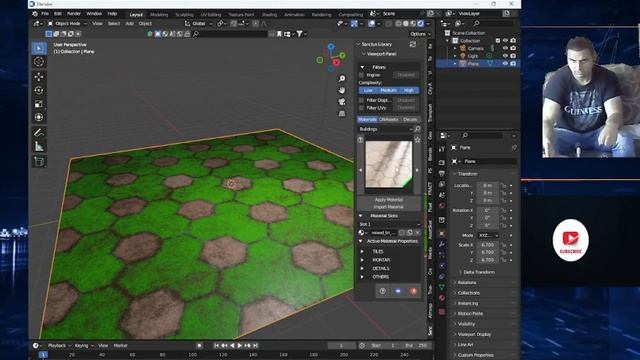Select the Transform tool in the viewport toolbar
Screen dimensions: 640x360
click(39, 117)
